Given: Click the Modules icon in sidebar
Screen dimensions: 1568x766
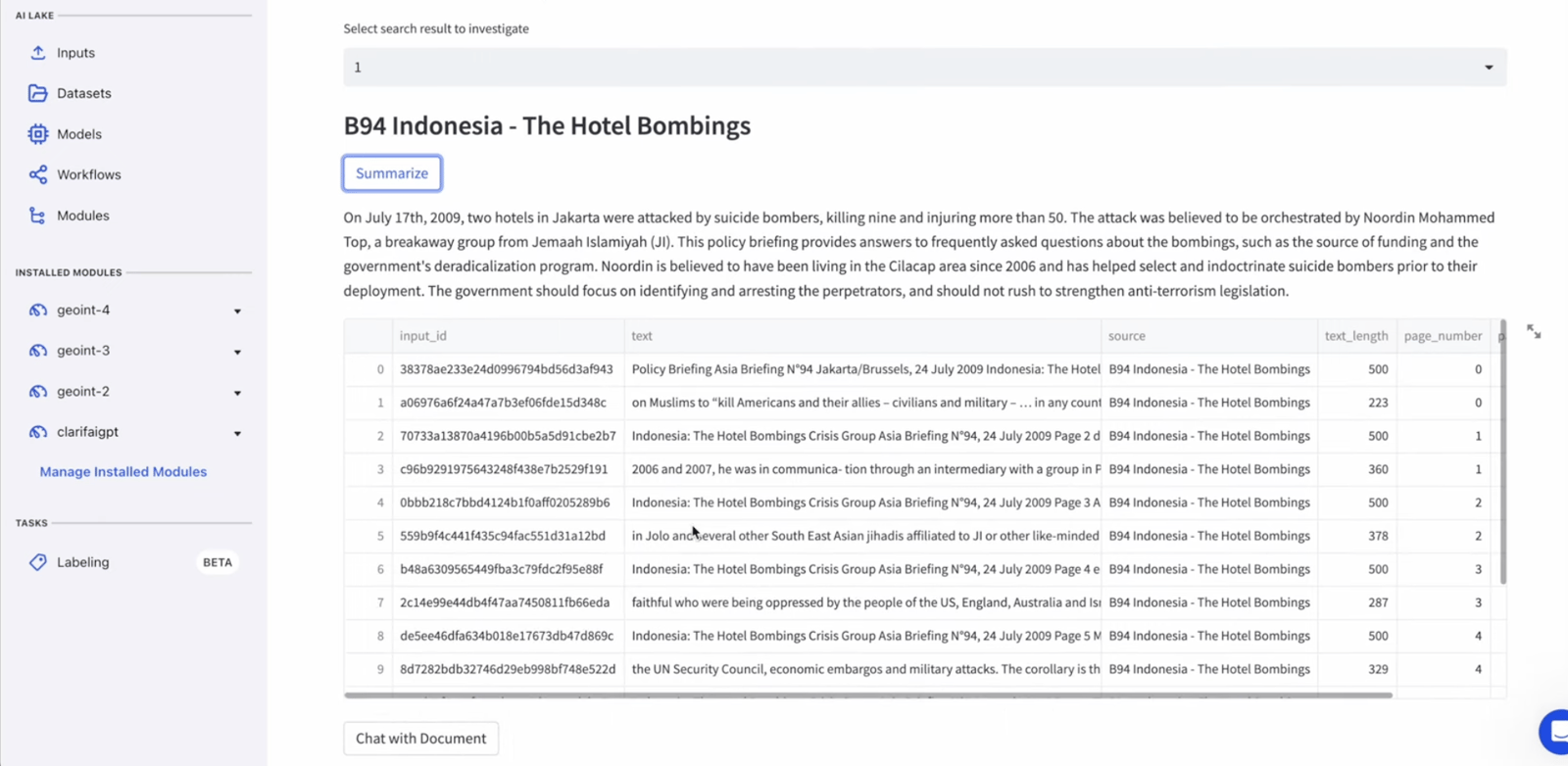Looking at the screenshot, I should coord(38,215).
